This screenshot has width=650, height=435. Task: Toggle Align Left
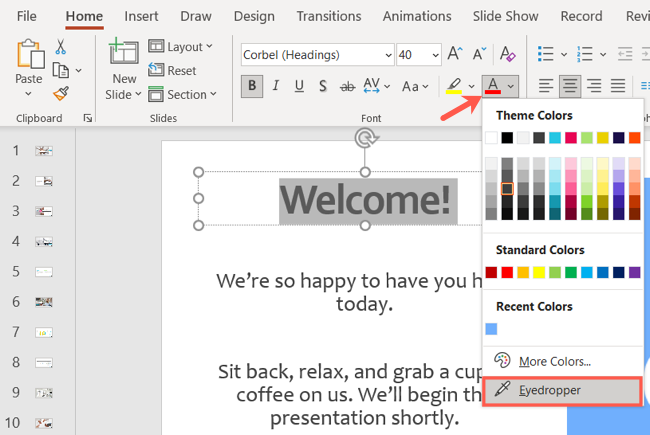click(546, 86)
